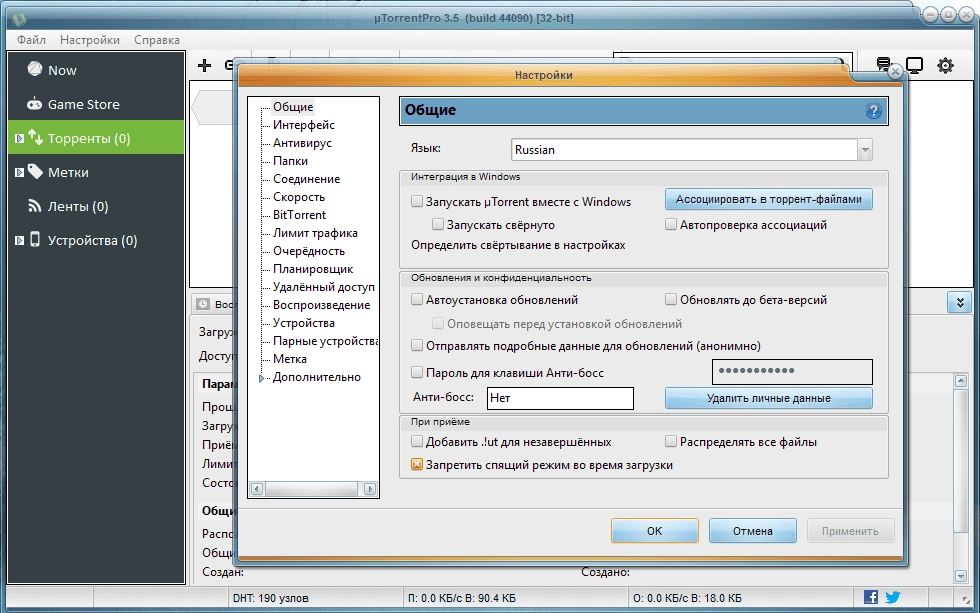Open the Файл menu
The image size is (980, 613).
point(31,40)
